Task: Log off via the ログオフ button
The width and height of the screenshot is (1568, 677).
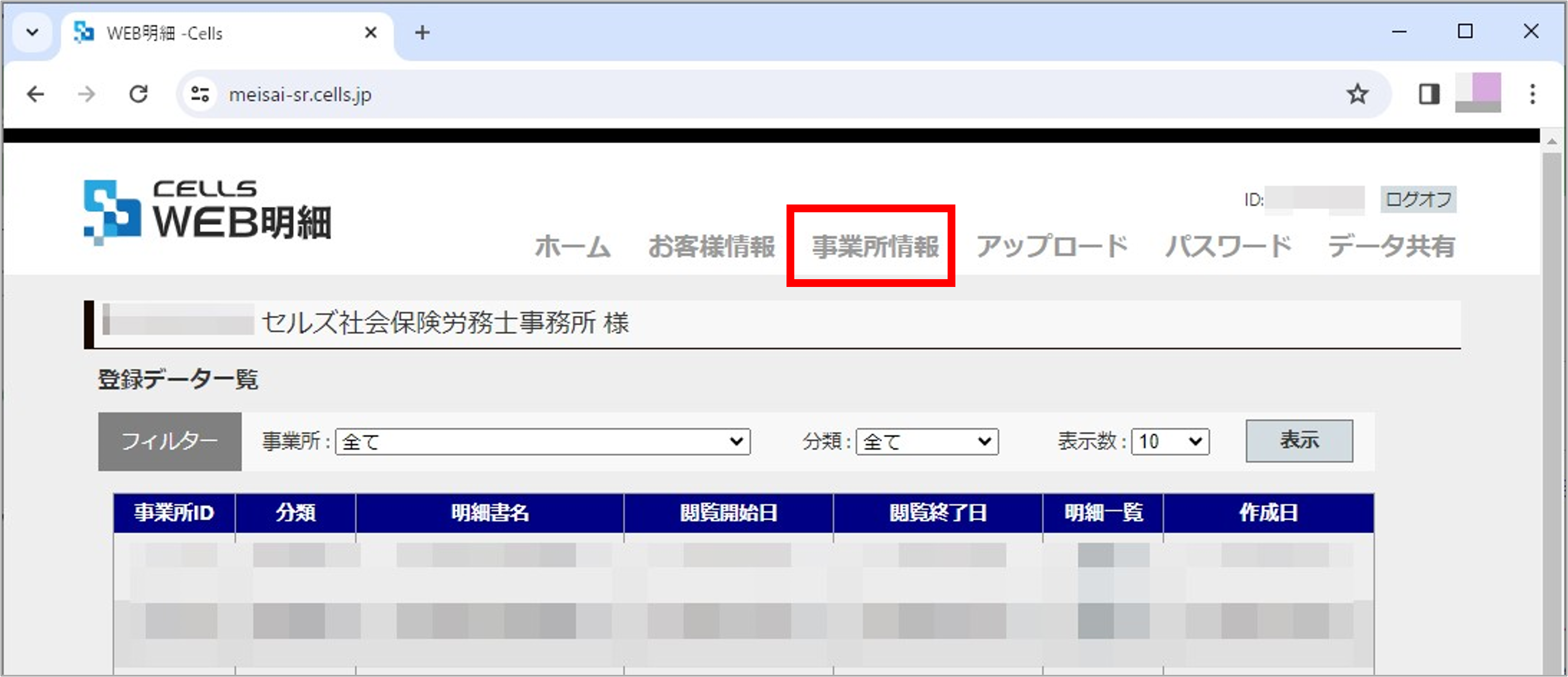Action: coord(1417,199)
